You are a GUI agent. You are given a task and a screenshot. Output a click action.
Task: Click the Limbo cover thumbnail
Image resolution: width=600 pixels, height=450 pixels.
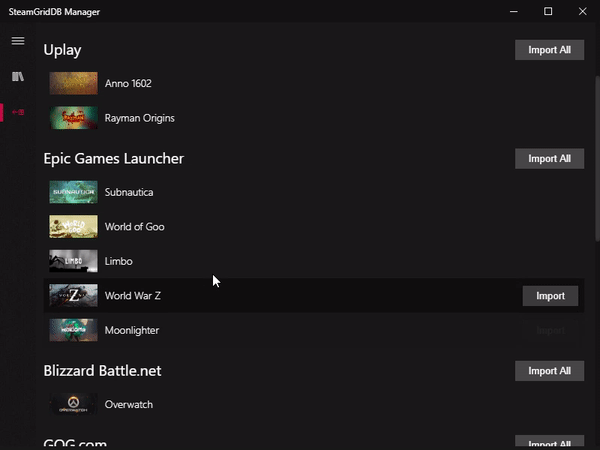coord(73,261)
